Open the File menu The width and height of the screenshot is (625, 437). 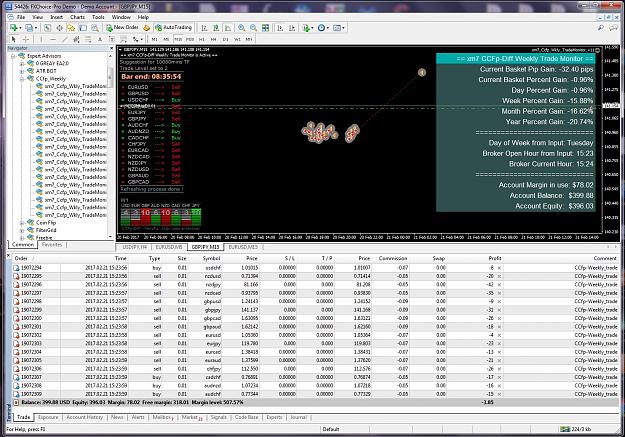[21, 17]
